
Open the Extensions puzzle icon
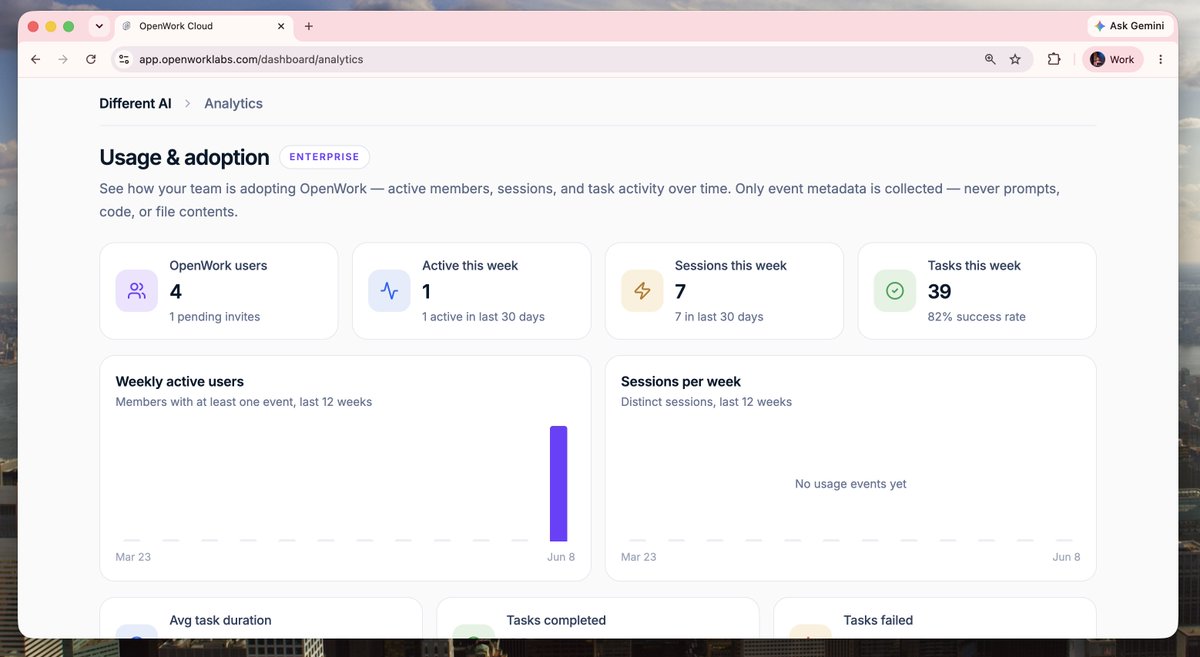(x=1054, y=59)
